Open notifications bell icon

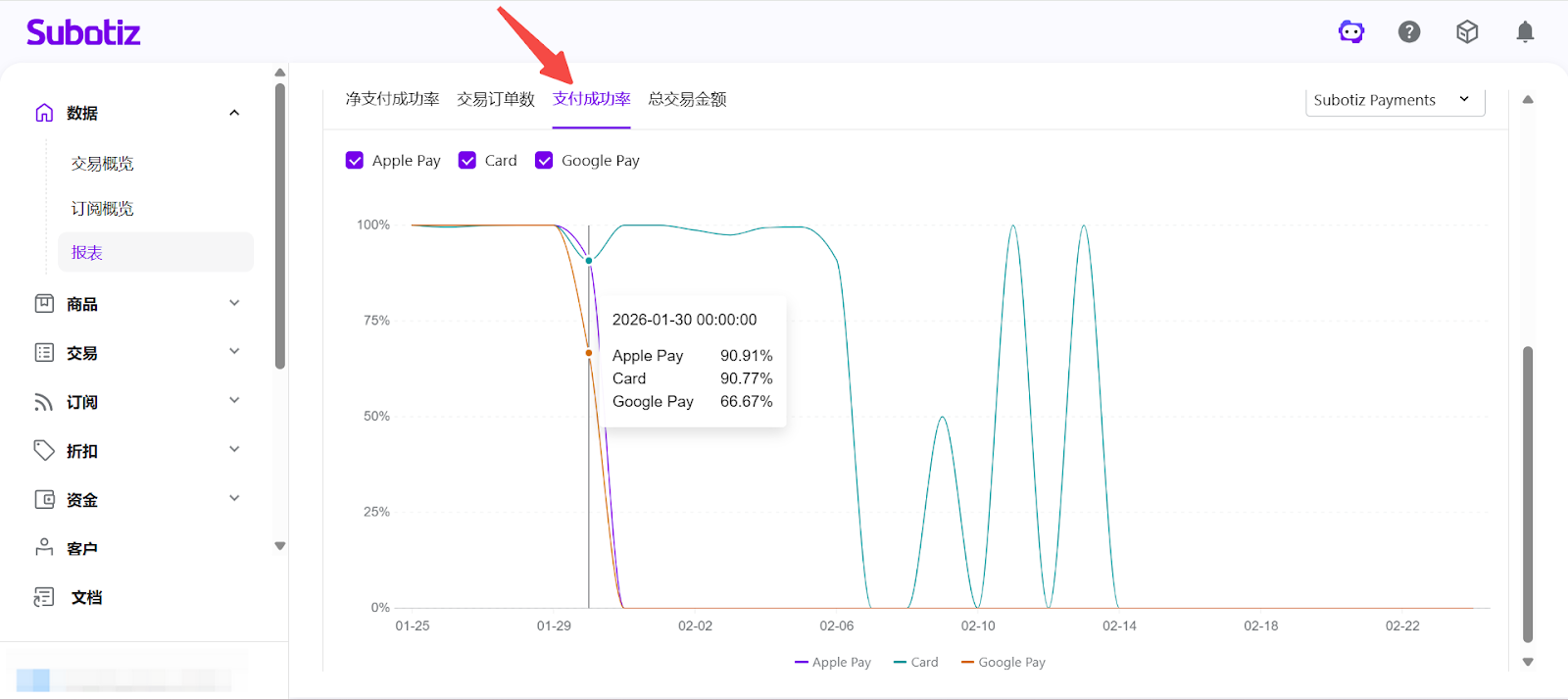pos(1525,32)
